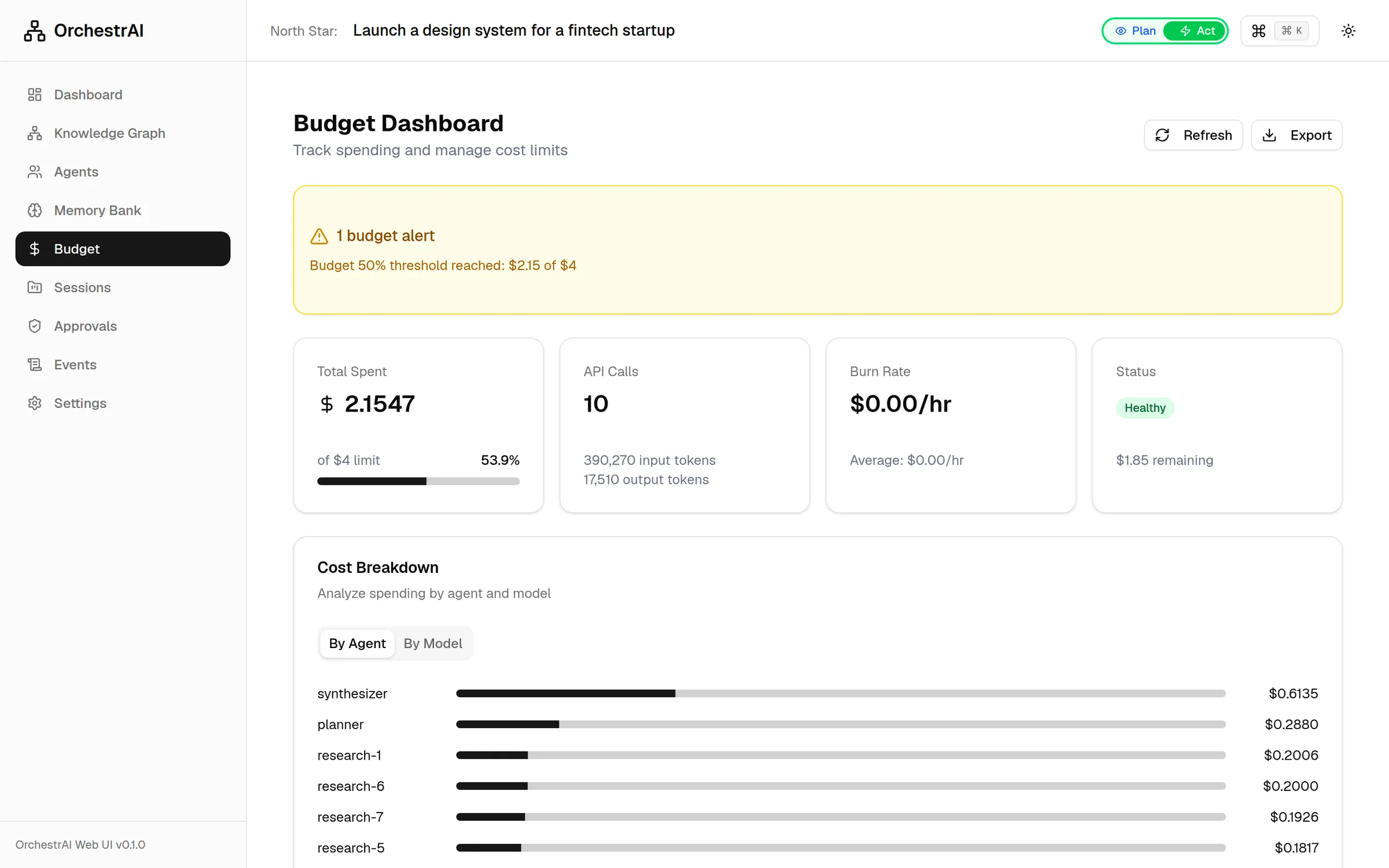
Task: Click the 390,270 input tokens text
Action: pyautogui.click(x=649, y=460)
